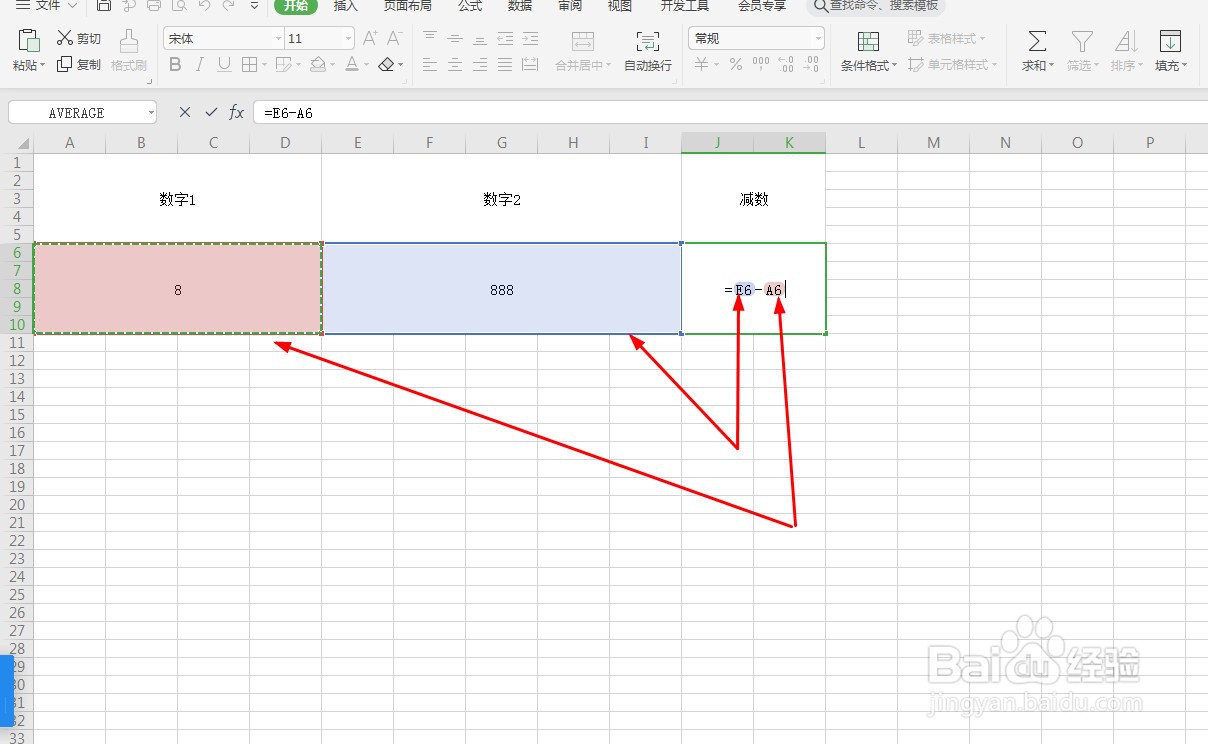Viewport: 1208px width, 744px height.
Task: Cancel formula entry with X button
Action: tap(184, 112)
